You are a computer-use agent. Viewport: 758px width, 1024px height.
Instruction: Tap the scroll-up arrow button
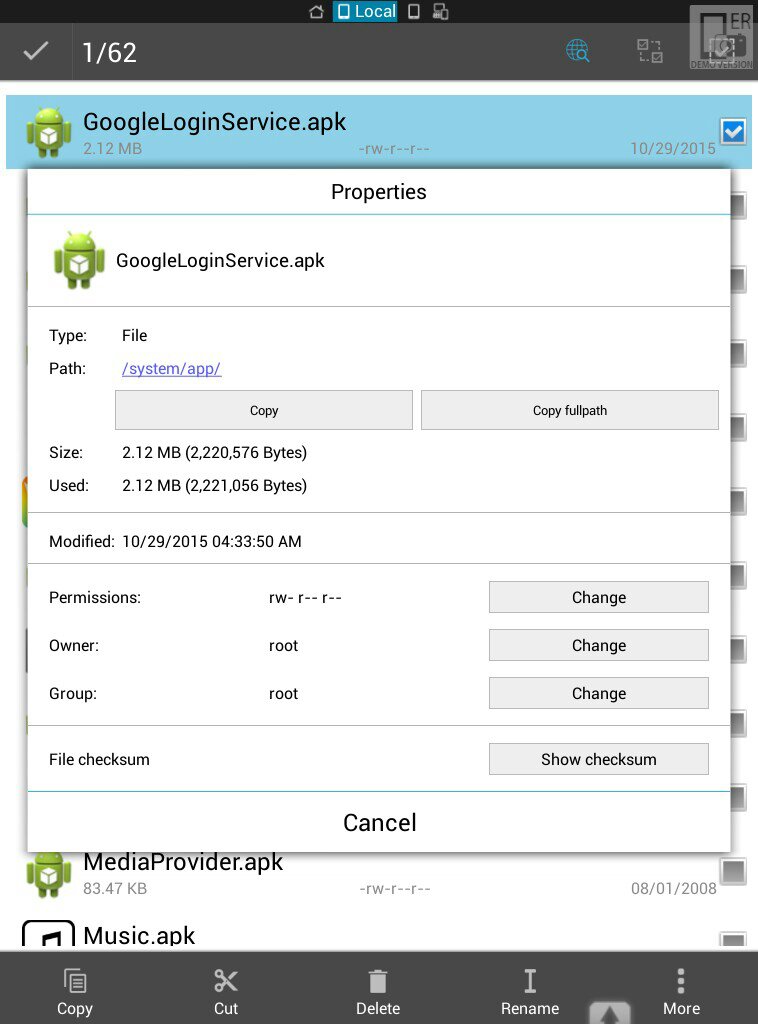(x=610, y=1013)
